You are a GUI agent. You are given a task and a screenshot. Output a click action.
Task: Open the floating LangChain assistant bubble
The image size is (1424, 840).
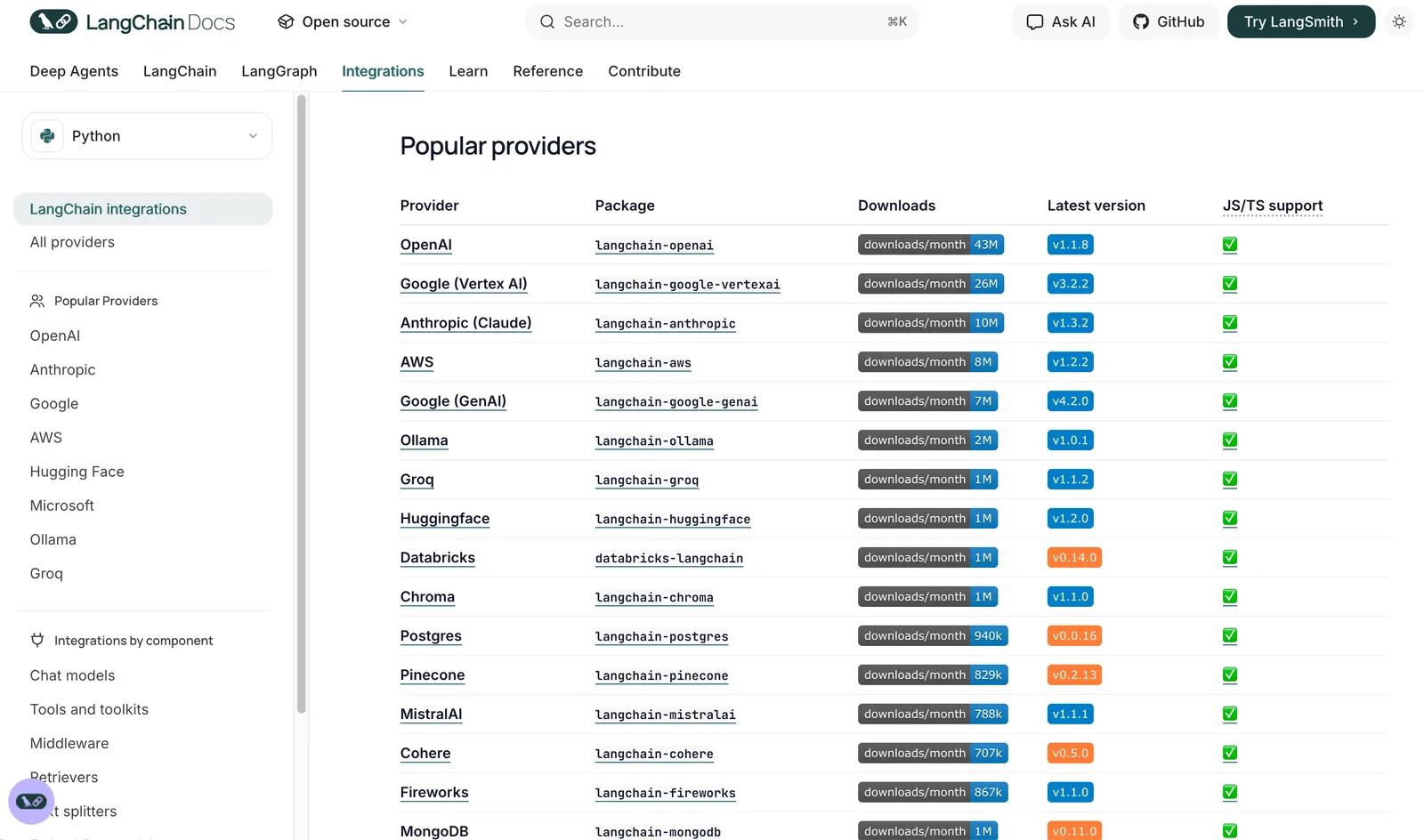pos(31,801)
